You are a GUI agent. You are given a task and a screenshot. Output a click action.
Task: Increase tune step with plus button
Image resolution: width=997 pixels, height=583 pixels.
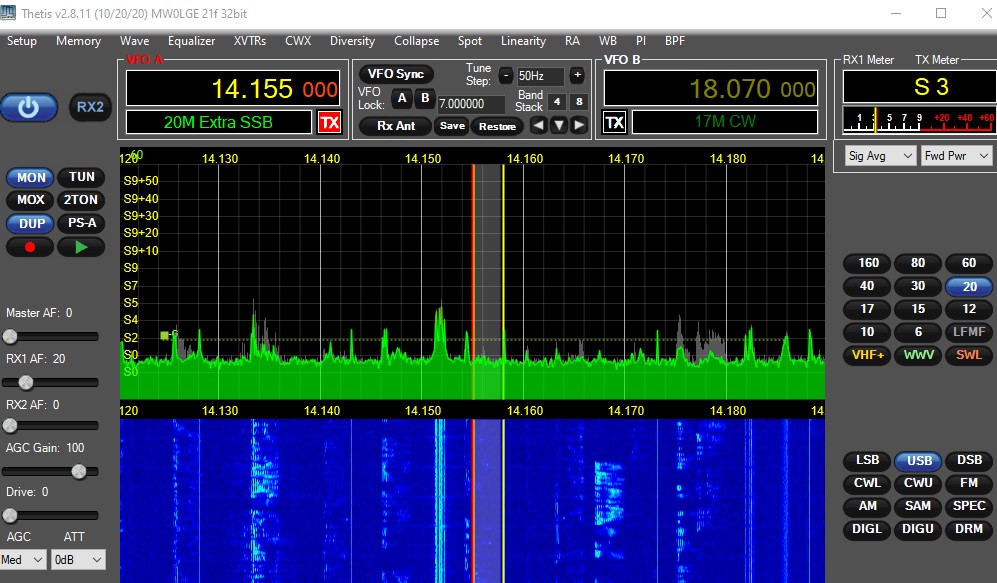pyautogui.click(x=577, y=75)
